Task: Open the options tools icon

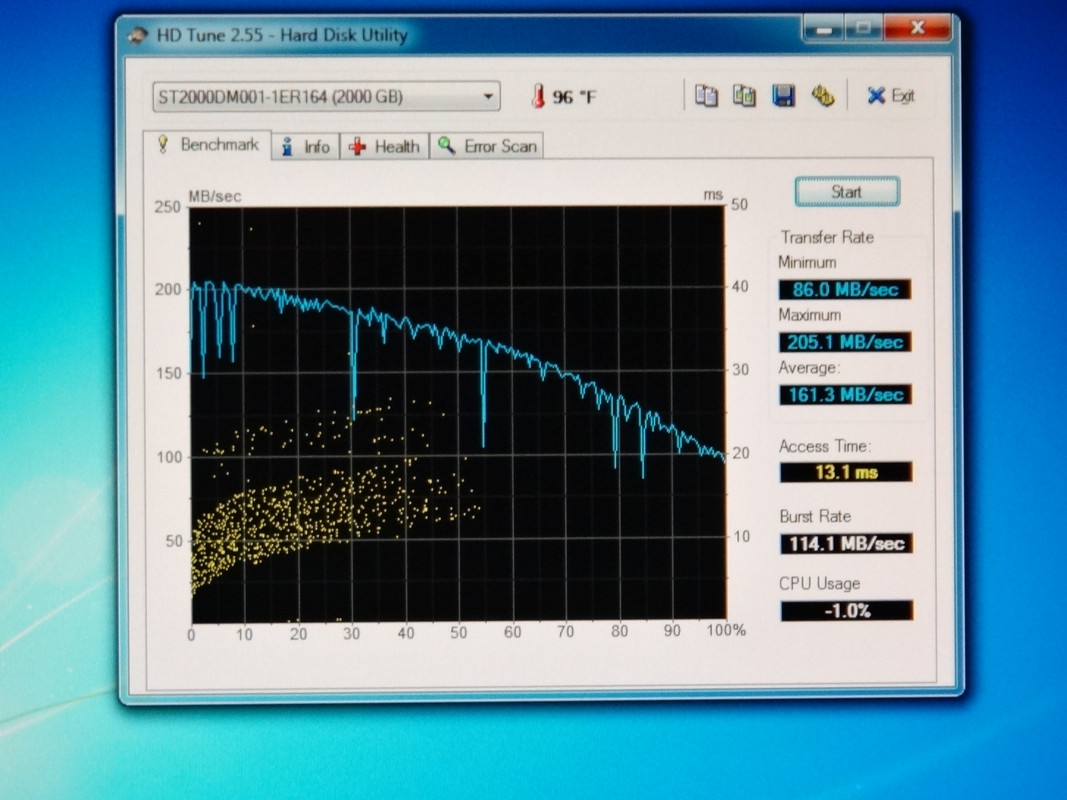Action: [x=823, y=96]
